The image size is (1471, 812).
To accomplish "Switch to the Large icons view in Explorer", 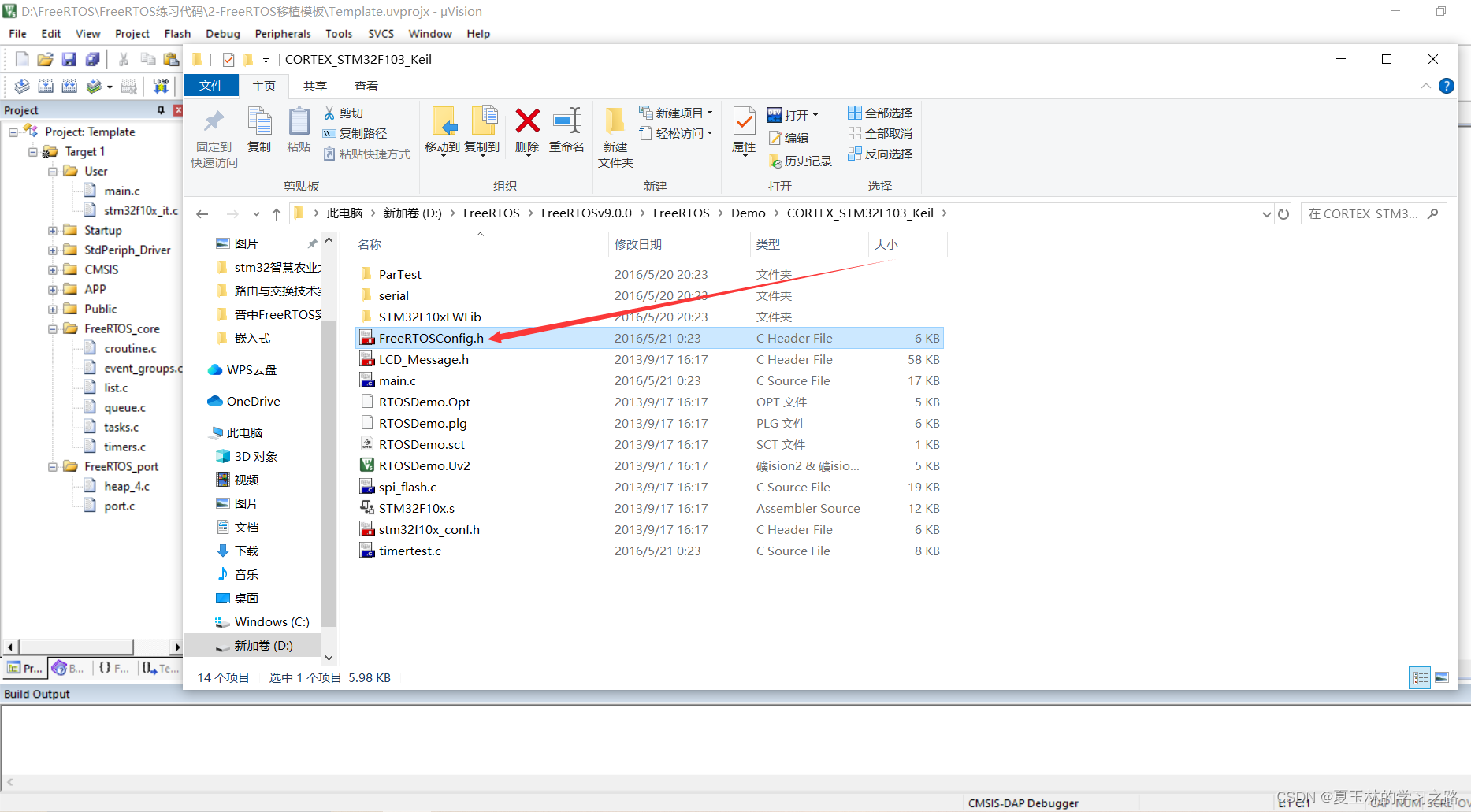I will pos(1442,677).
